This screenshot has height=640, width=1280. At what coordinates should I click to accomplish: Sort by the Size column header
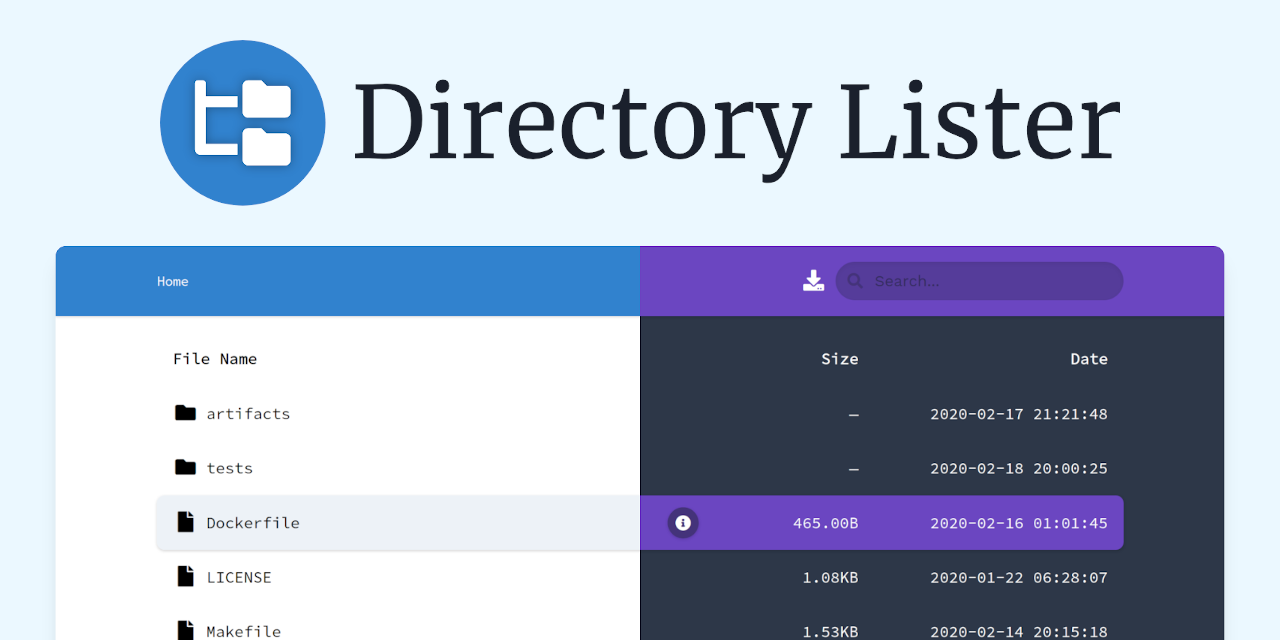[839, 358]
